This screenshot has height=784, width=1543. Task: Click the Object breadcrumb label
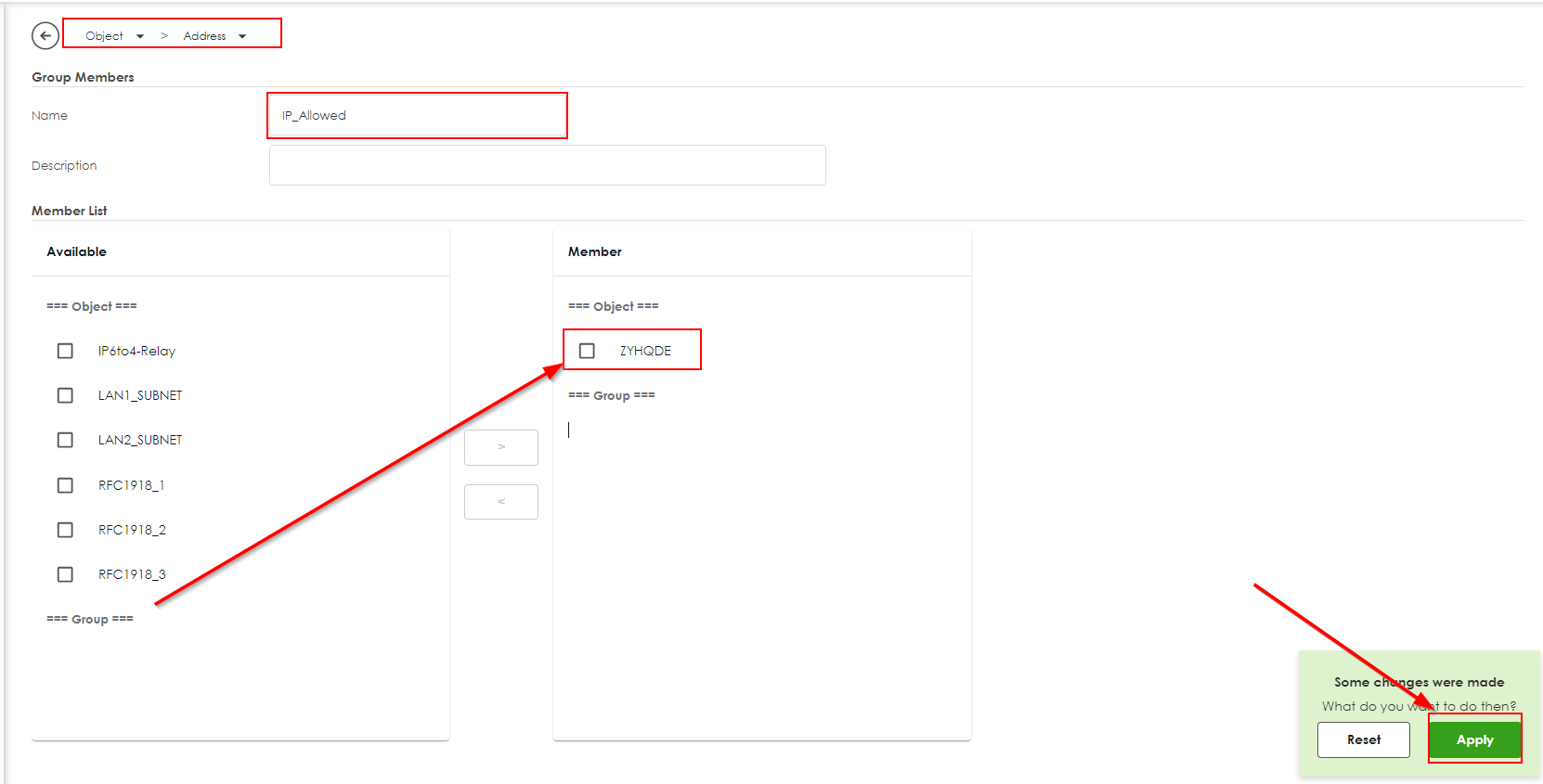pyautogui.click(x=104, y=36)
